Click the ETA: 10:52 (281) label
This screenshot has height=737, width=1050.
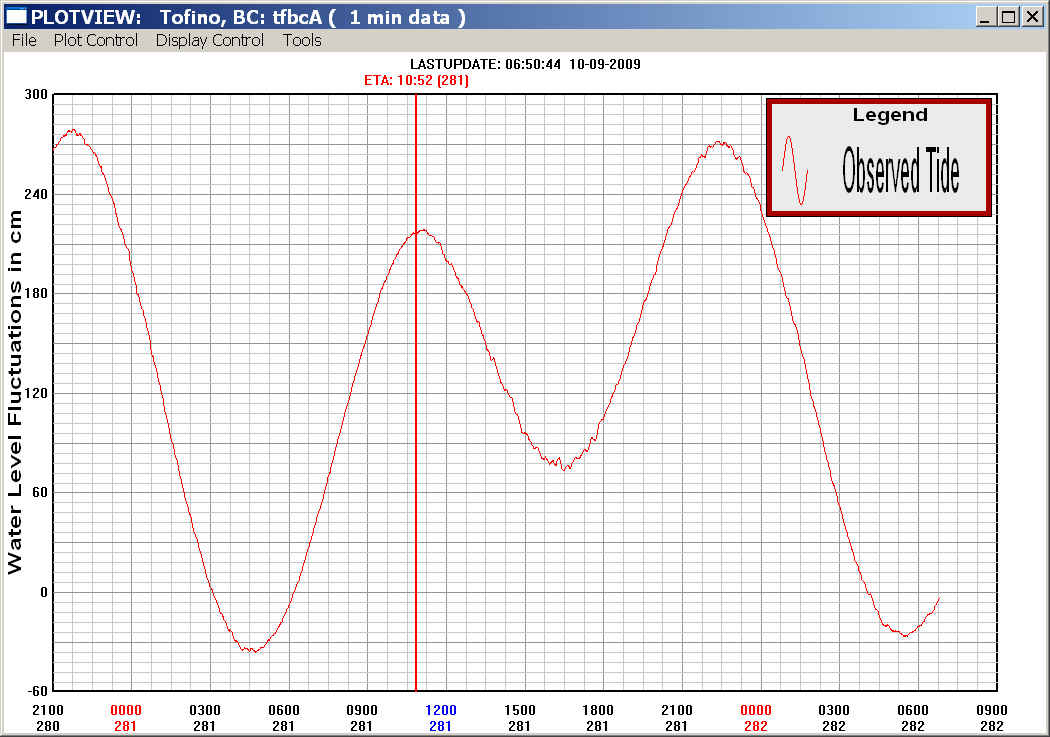pos(416,80)
